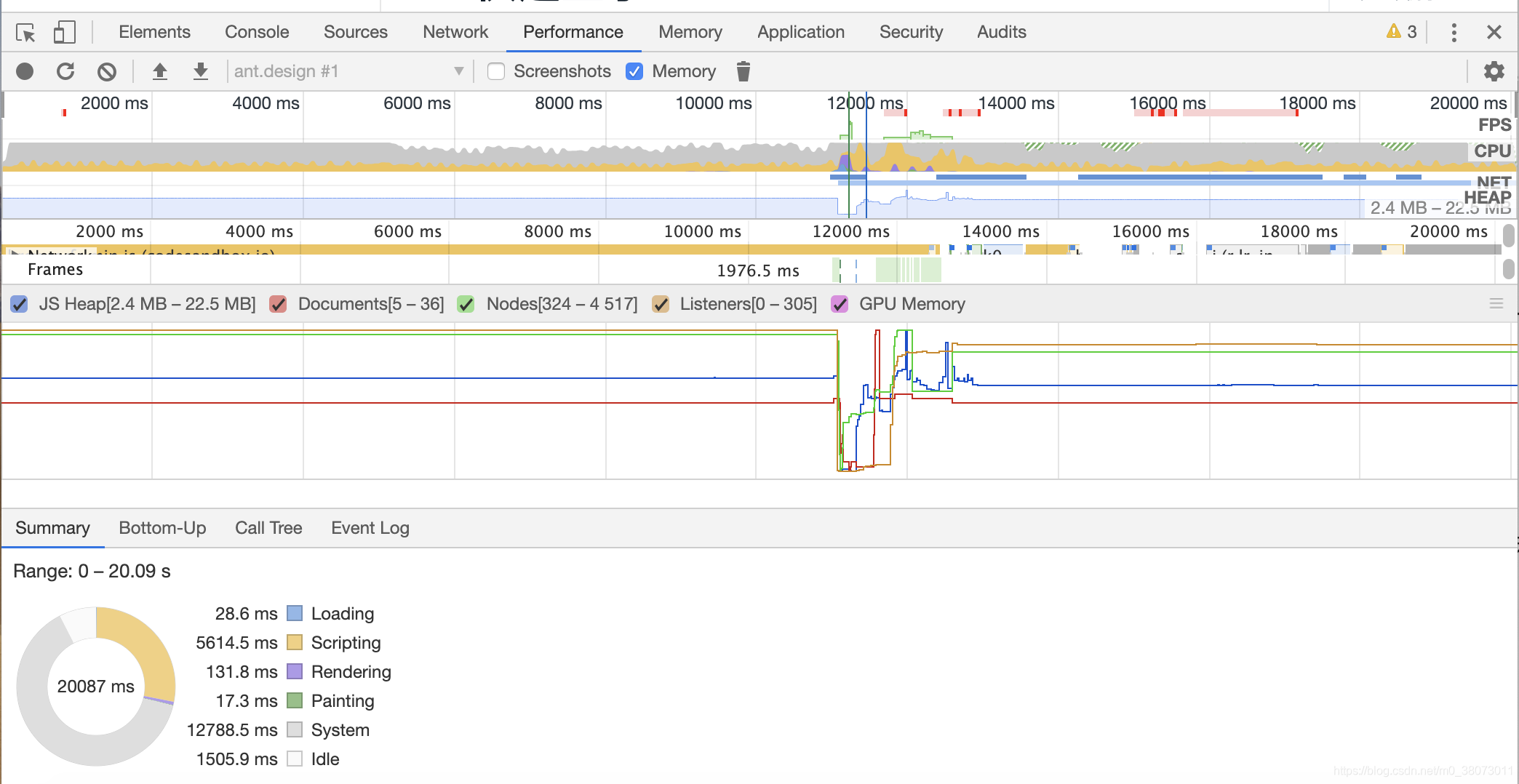The height and width of the screenshot is (784, 1519).
Task: Toggle the Documents counter checkbox
Action: coord(278,304)
